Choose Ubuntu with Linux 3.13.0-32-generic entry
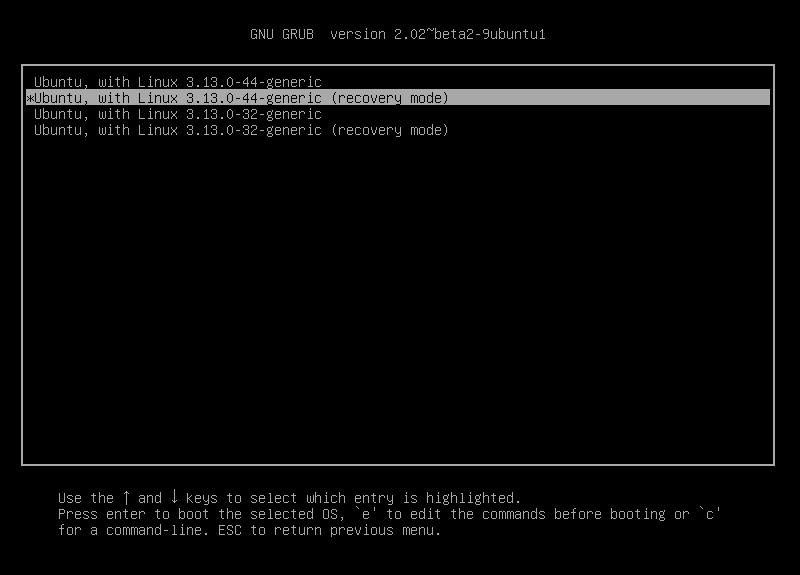This screenshot has height=575, width=800. (x=178, y=114)
